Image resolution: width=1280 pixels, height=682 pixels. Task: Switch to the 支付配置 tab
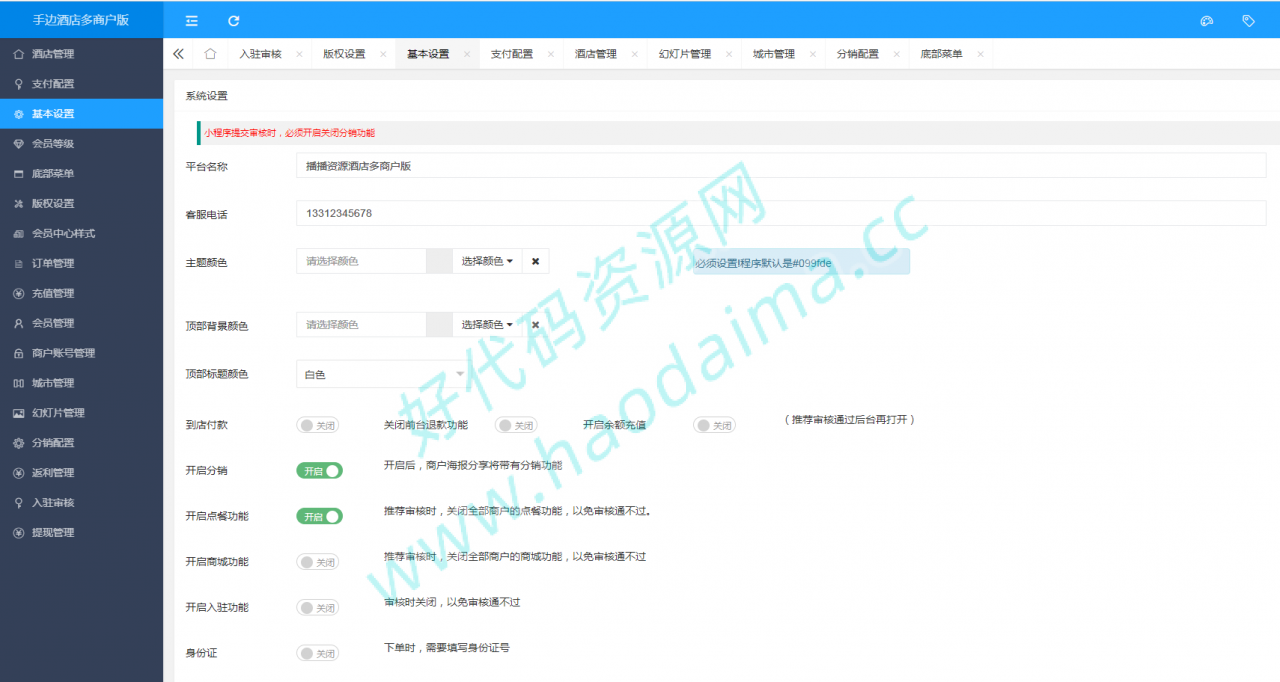[x=512, y=54]
